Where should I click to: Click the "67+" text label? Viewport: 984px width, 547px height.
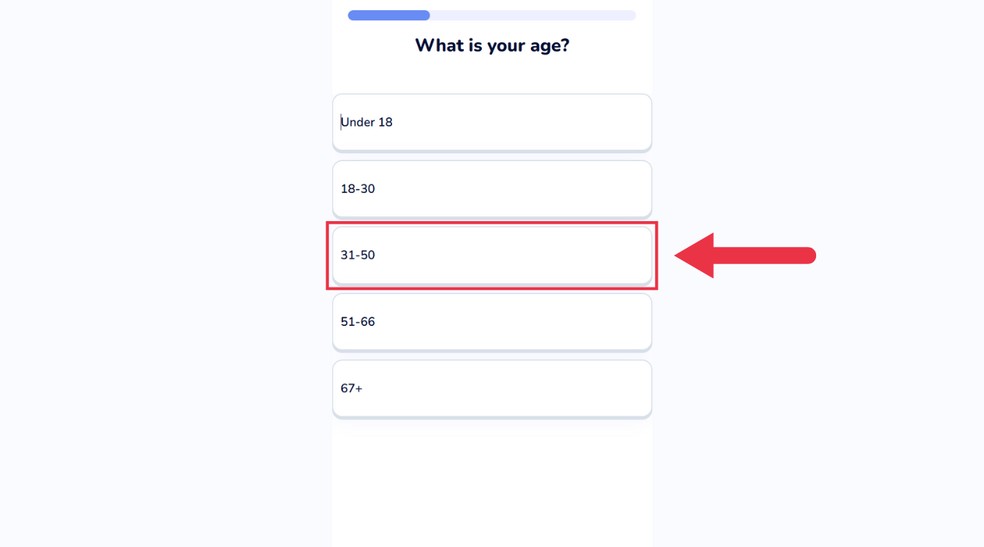[352, 388]
